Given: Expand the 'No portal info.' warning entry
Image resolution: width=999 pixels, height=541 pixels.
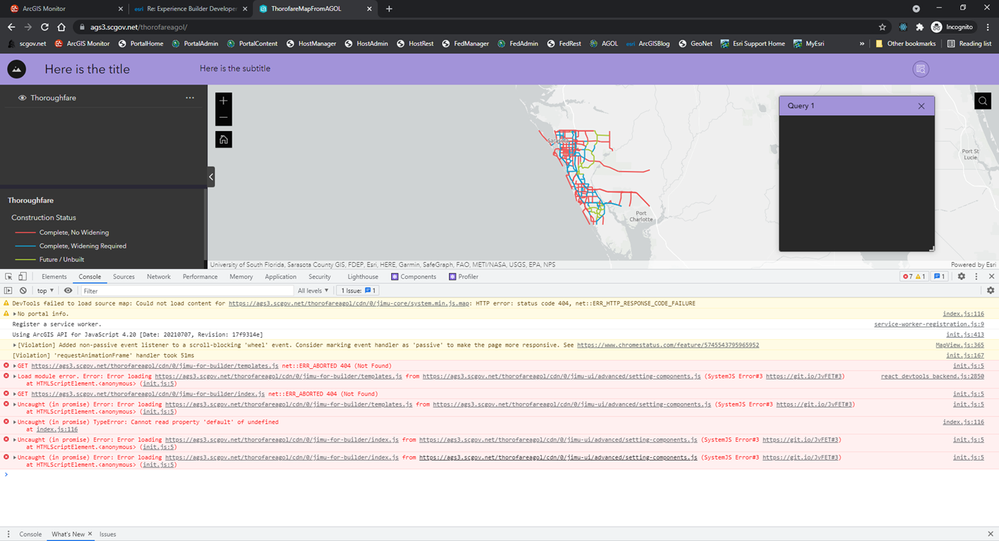Looking at the screenshot, I should (15, 314).
